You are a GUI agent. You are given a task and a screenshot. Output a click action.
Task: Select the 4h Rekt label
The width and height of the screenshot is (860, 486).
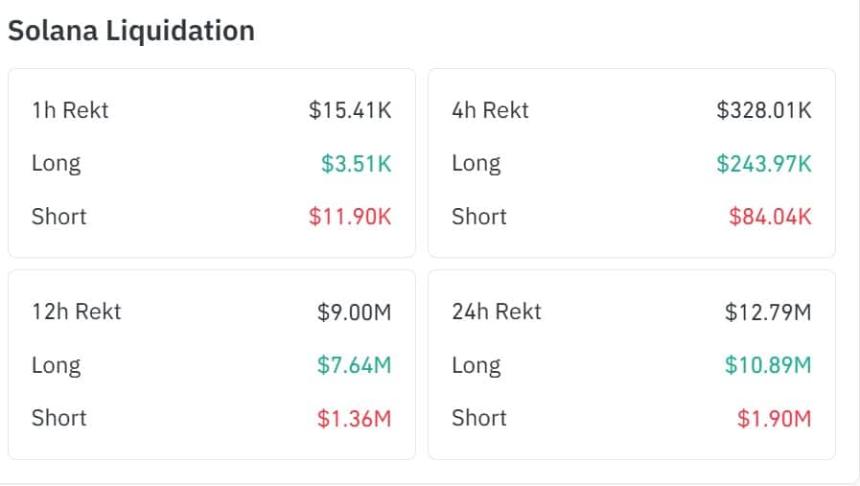pos(490,110)
